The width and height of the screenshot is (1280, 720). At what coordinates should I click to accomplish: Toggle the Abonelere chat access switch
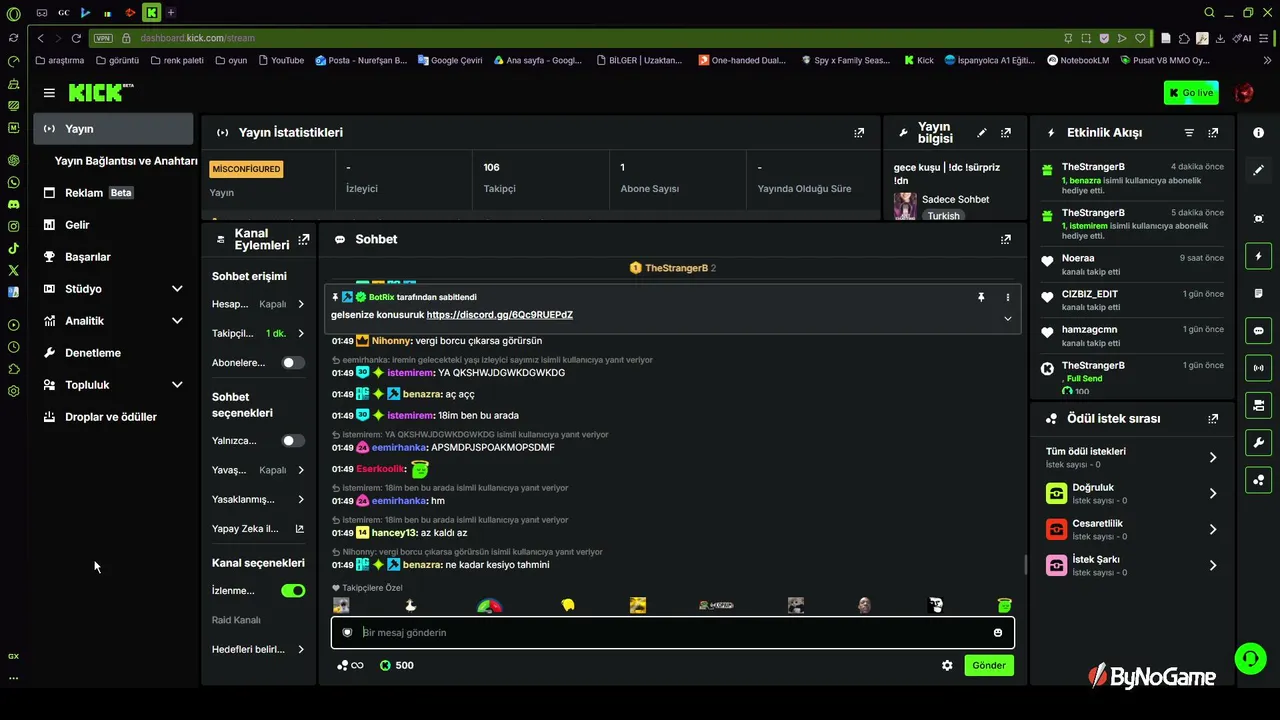(293, 363)
